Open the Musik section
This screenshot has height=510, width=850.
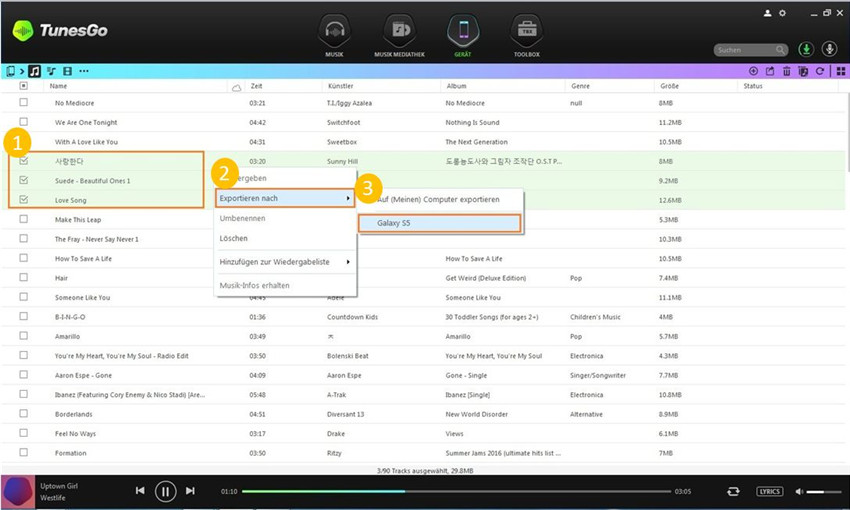[x=334, y=35]
